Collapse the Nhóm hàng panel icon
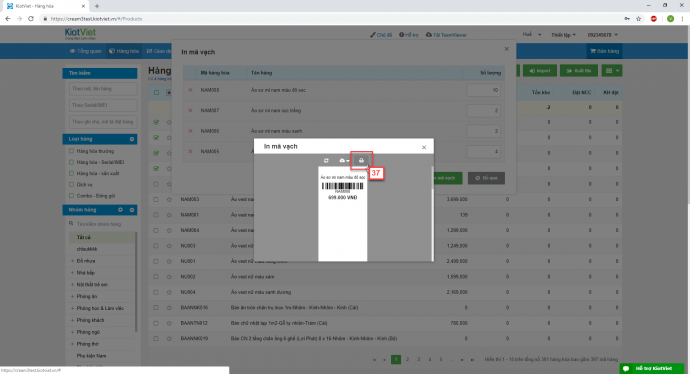 (x=132, y=210)
